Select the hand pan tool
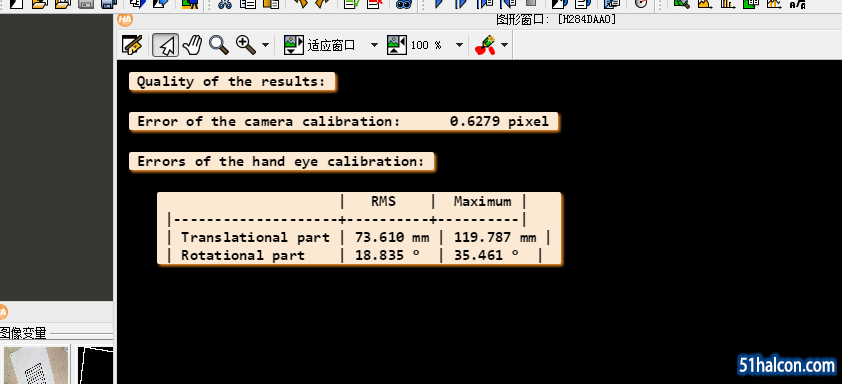This screenshot has width=842, height=384. click(192, 45)
